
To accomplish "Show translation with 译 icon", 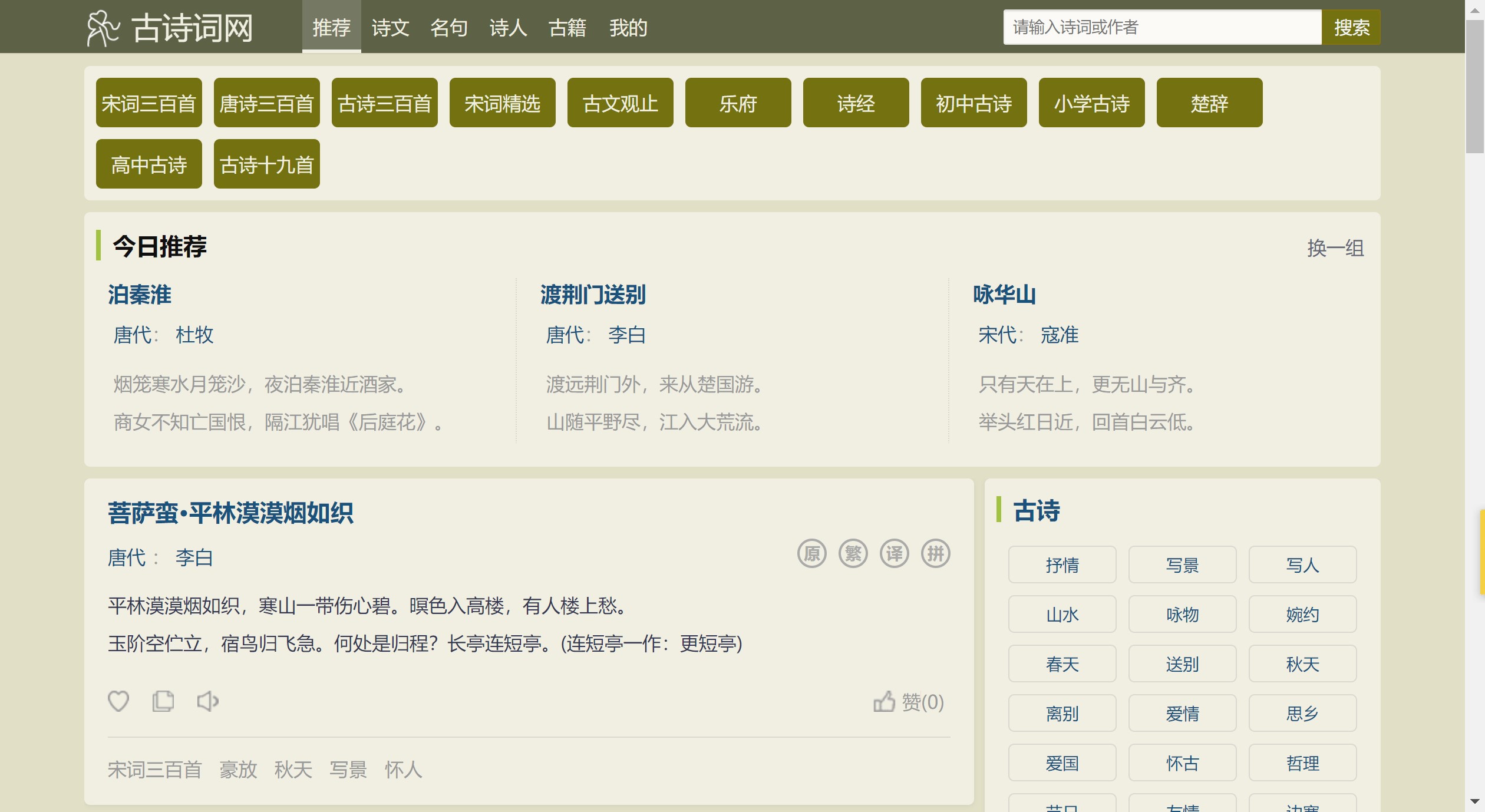I will pyautogui.click(x=895, y=554).
